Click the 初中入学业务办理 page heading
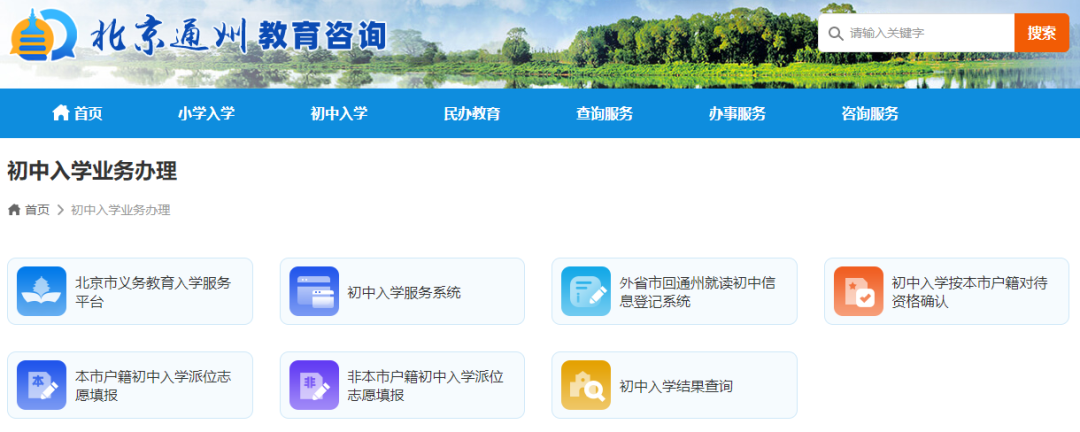 pyautogui.click(x=92, y=171)
